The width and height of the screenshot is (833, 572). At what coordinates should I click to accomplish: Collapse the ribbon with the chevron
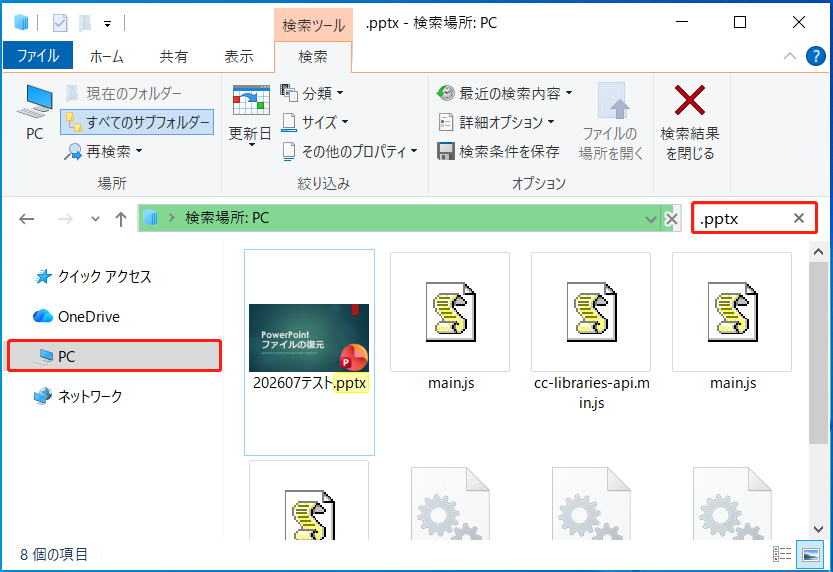(790, 56)
